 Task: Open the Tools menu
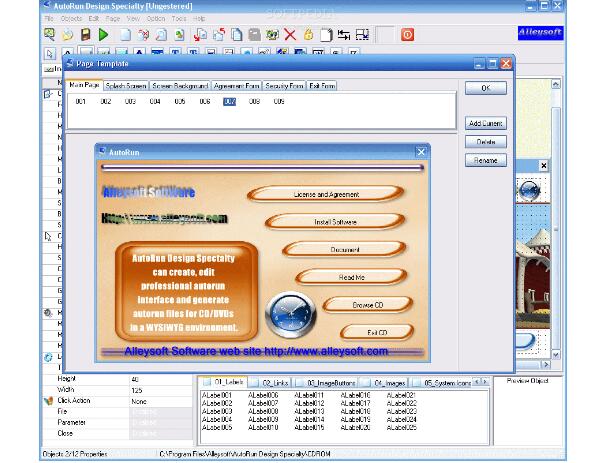pyautogui.click(x=179, y=18)
